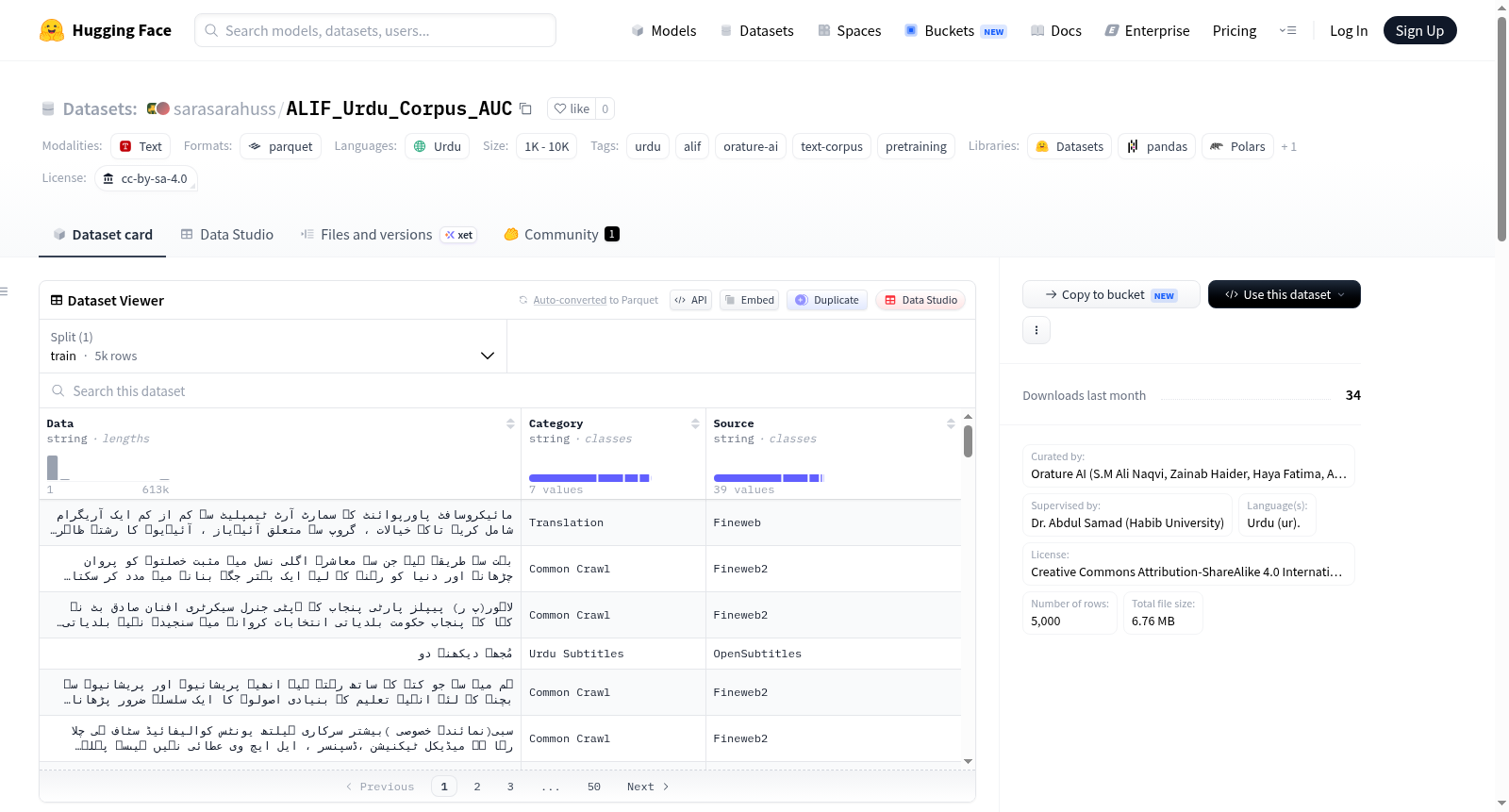
Task: Sort the Data column
Action: click(x=510, y=423)
